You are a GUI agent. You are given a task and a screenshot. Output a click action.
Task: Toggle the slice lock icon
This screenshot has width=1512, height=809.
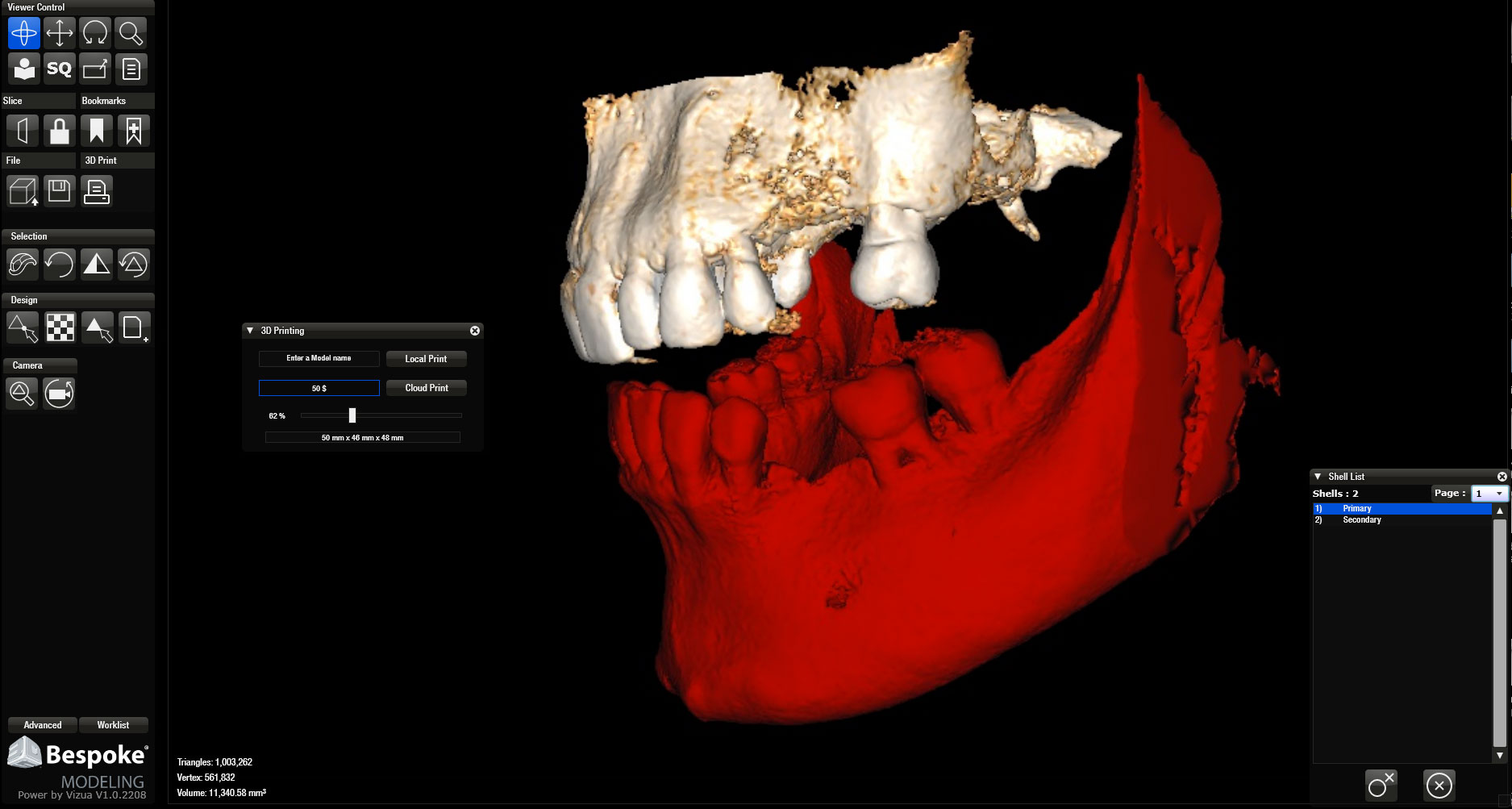[60, 130]
